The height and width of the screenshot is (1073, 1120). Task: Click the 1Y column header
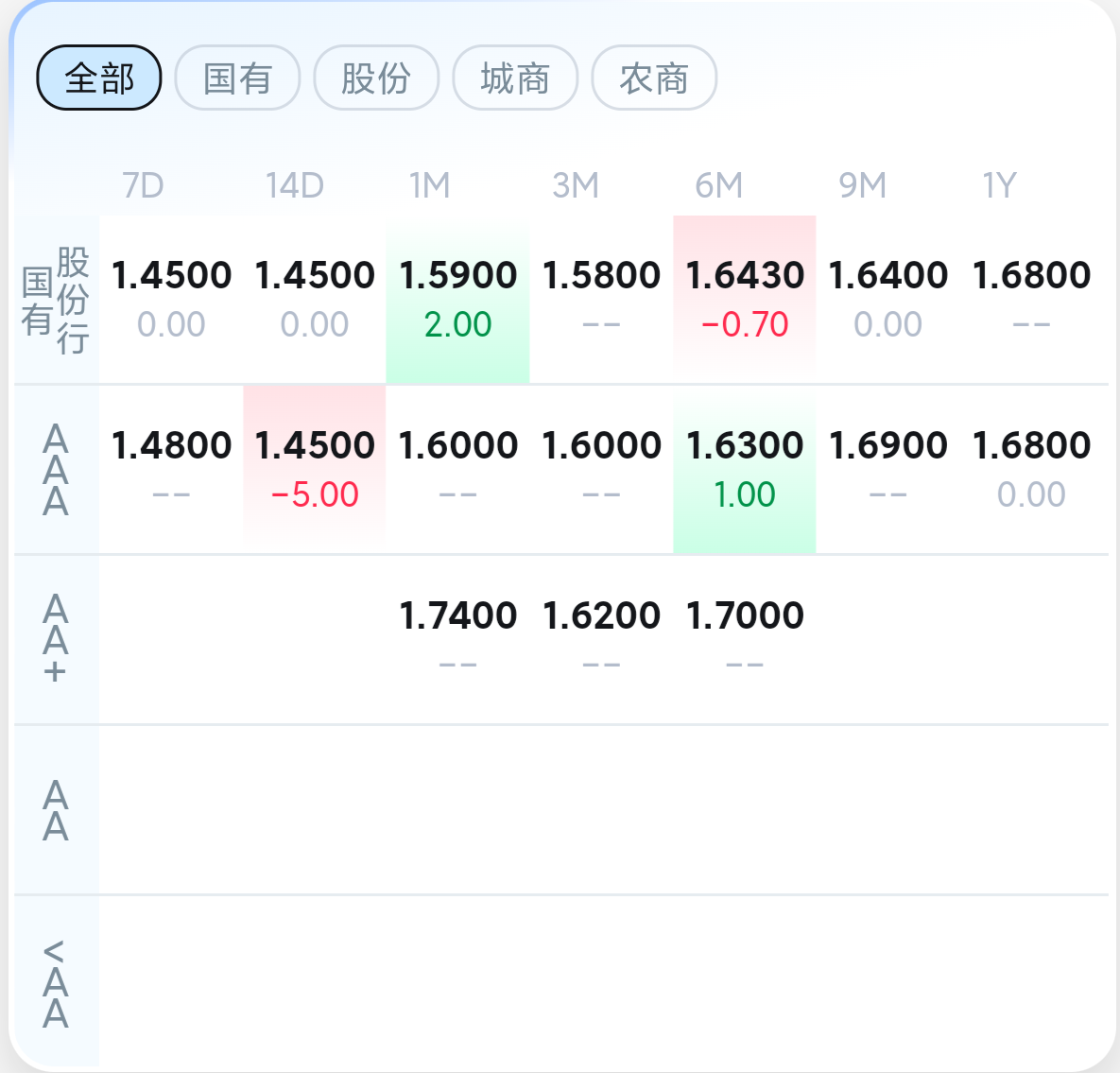click(x=999, y=185)
